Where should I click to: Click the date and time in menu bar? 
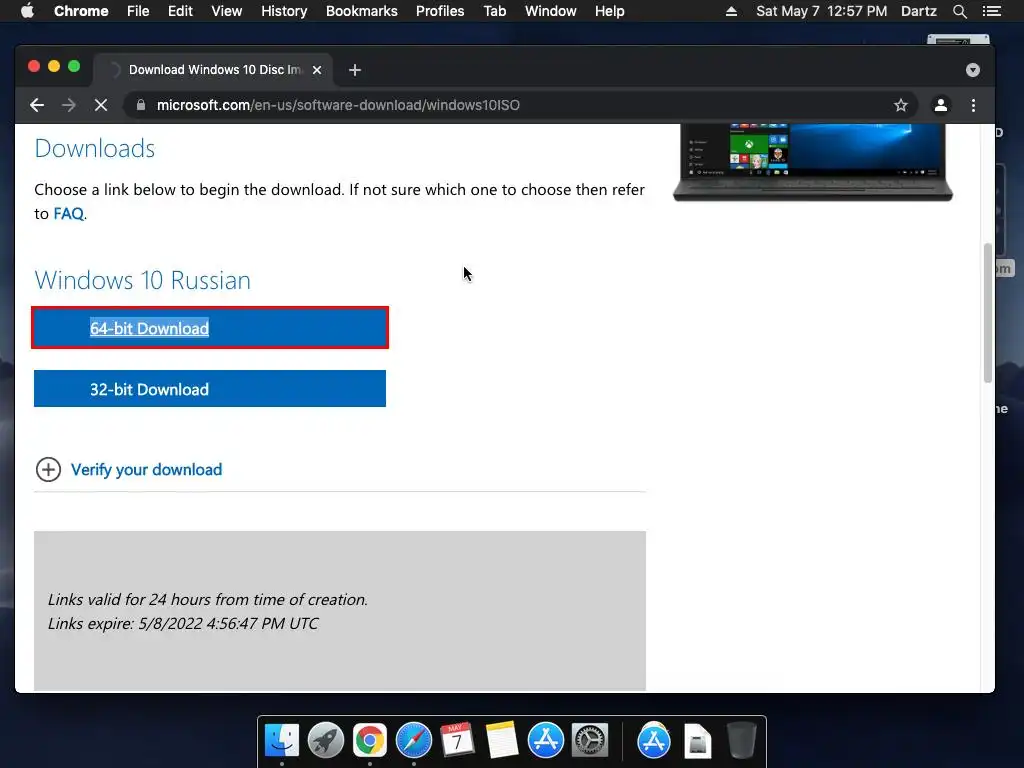[x=822, y=11]
